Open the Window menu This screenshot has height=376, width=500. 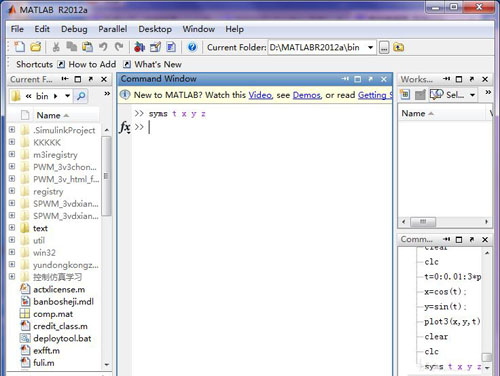199,29
